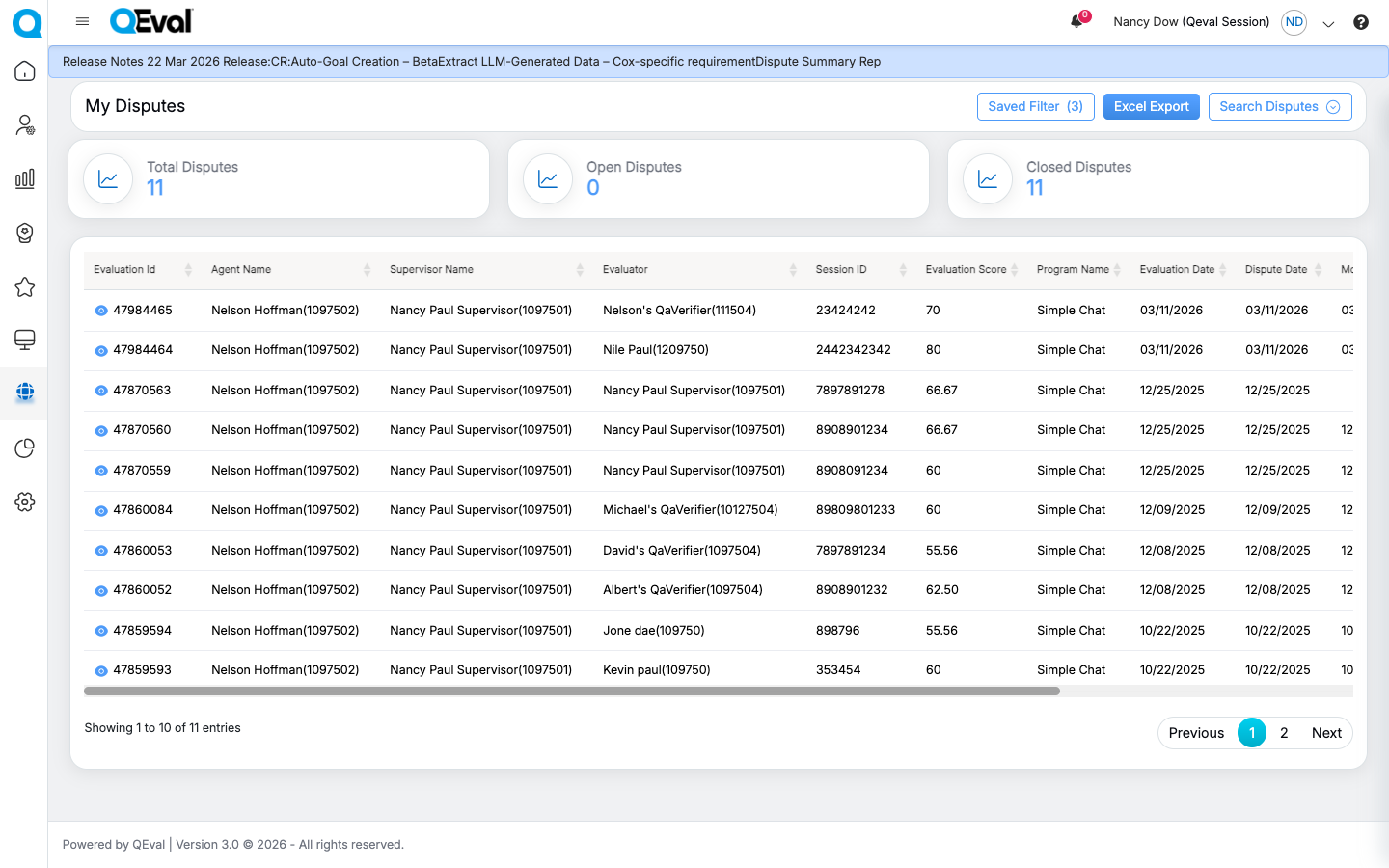Open the bar chart reports sidebar icon
Viewport: 1389px width, 868px height.
pos(25,179)
